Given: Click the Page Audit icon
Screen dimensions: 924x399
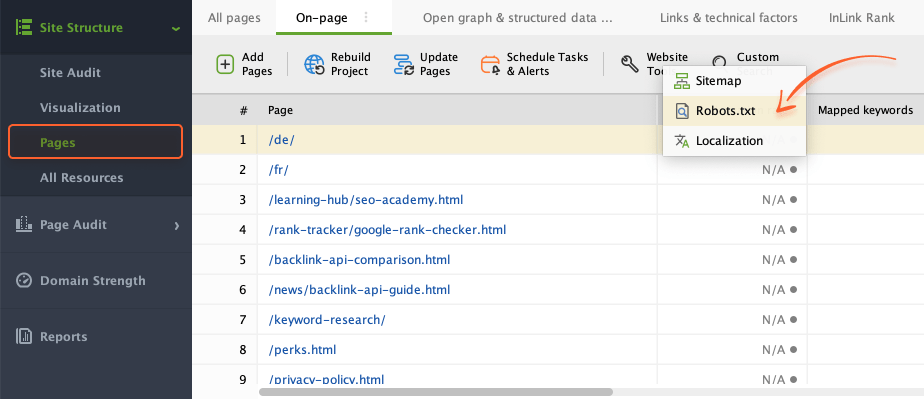Looking at the screenshot, I should coord(24,225).
